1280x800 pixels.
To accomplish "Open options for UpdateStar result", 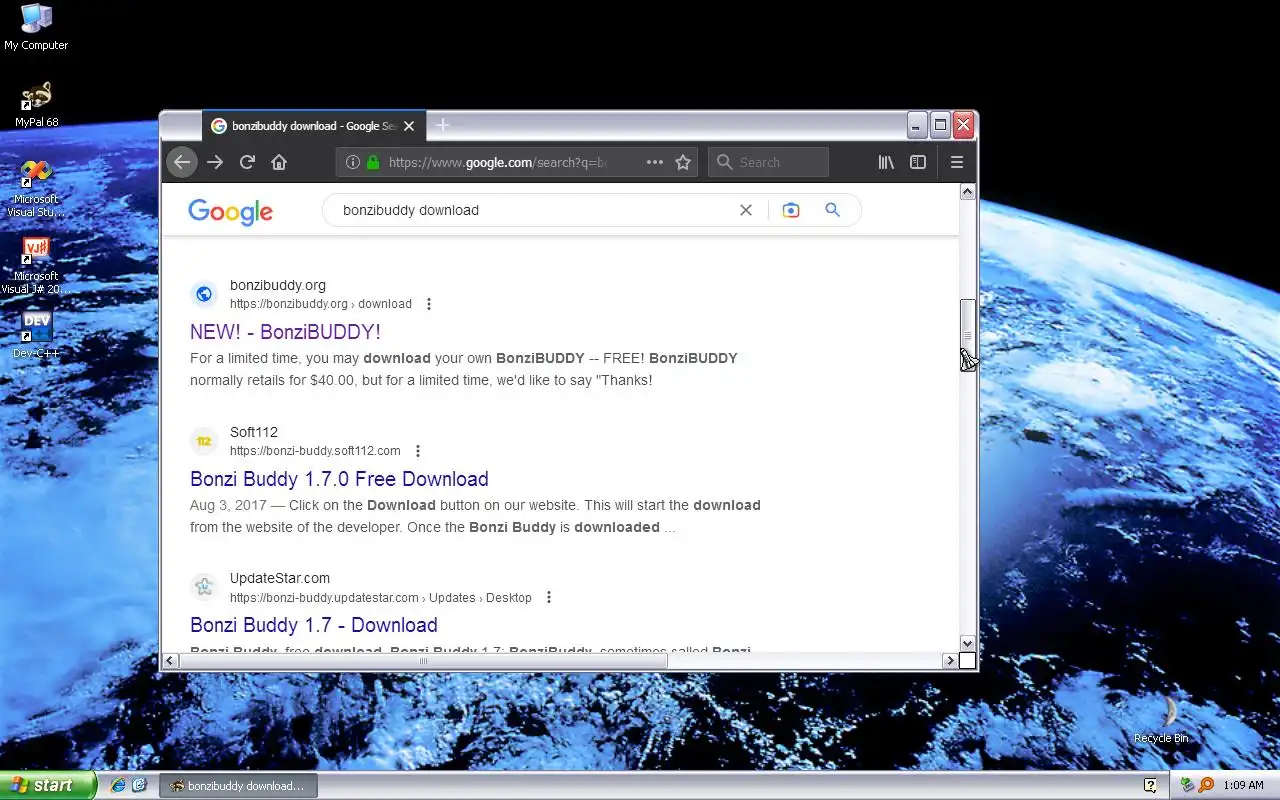I will pyautogui.click(x=549, y=597).
